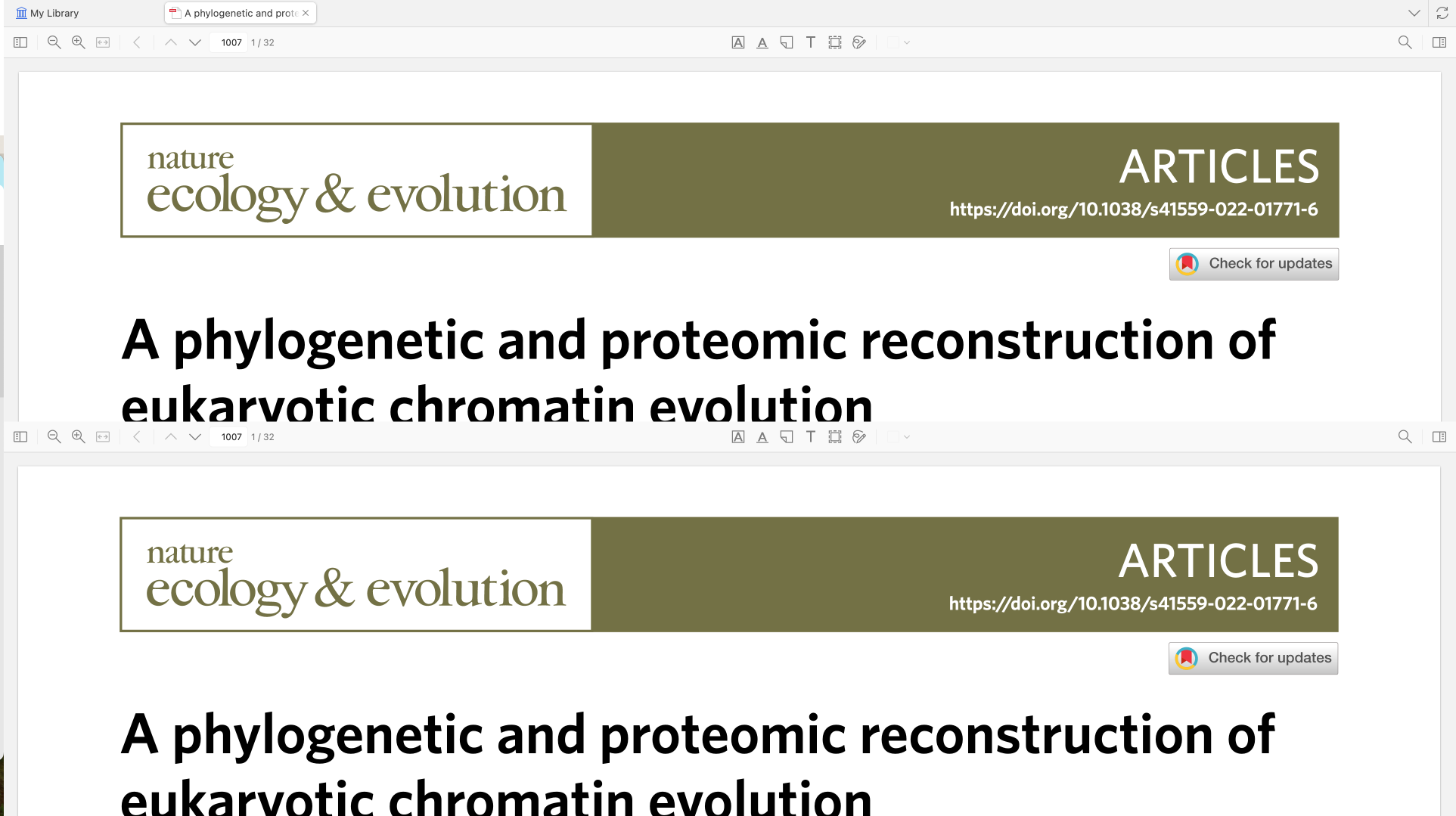Zoom in using the top split view toolbar

tap(78, 42)
